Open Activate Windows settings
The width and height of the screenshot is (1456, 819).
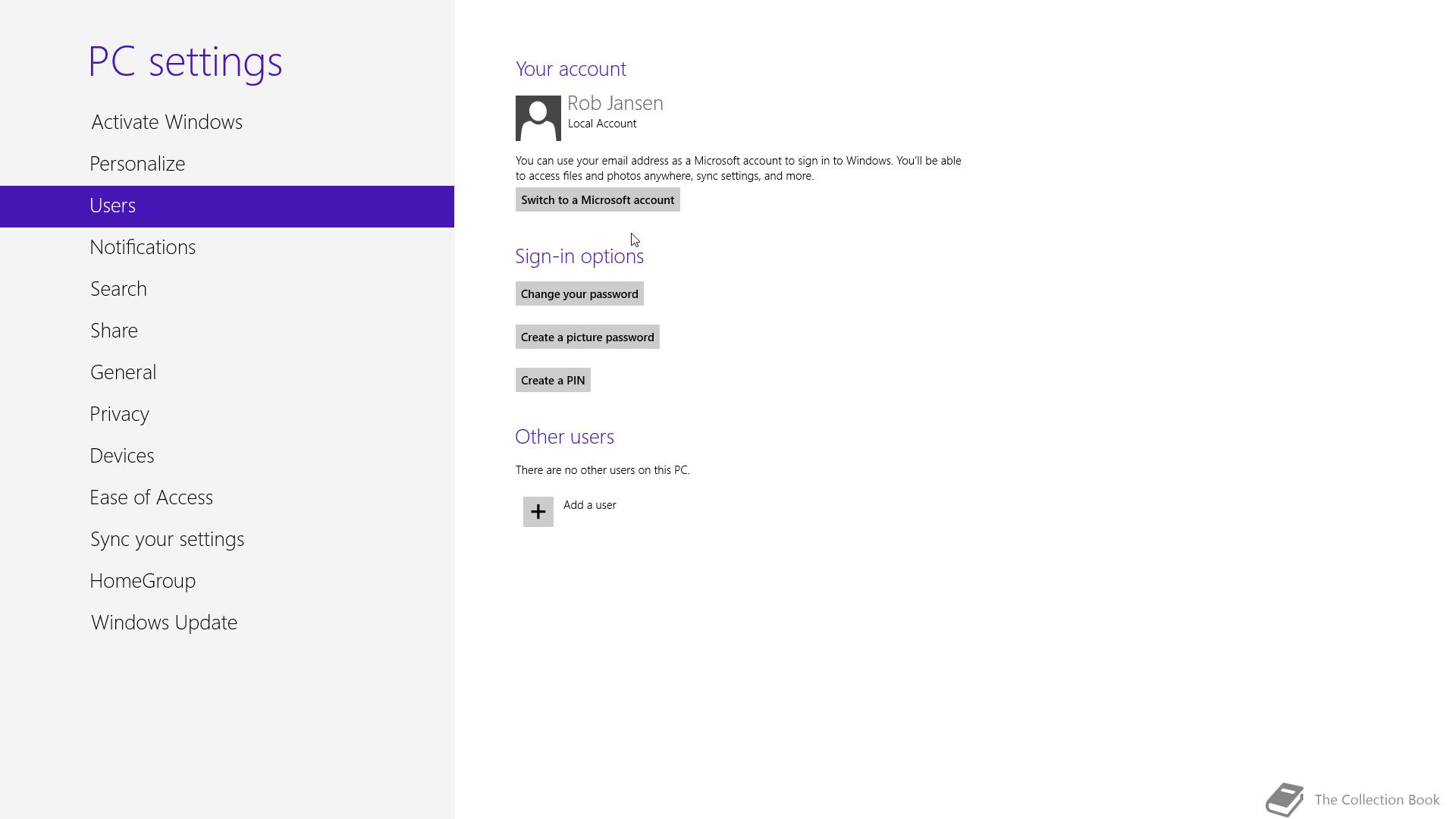[x=227, y=122]
